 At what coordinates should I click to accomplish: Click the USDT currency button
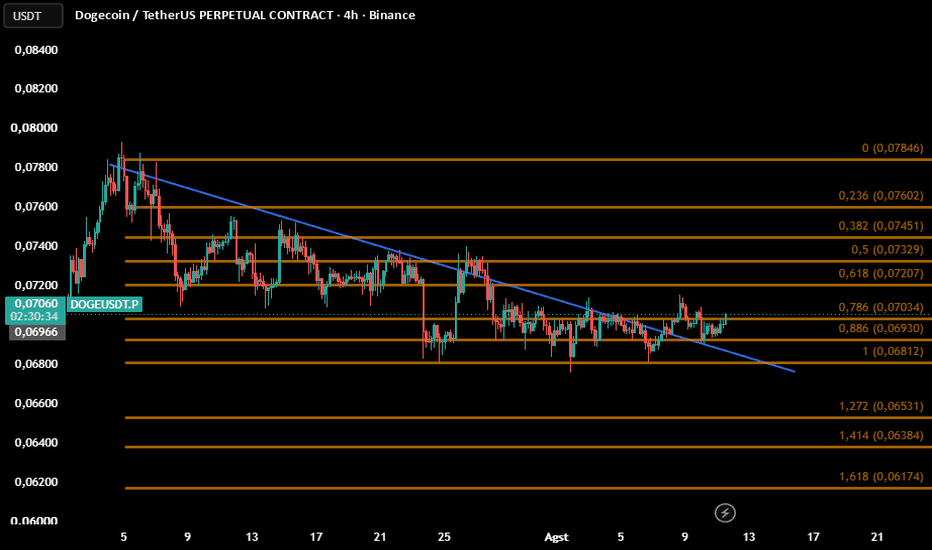pos(33,15)
